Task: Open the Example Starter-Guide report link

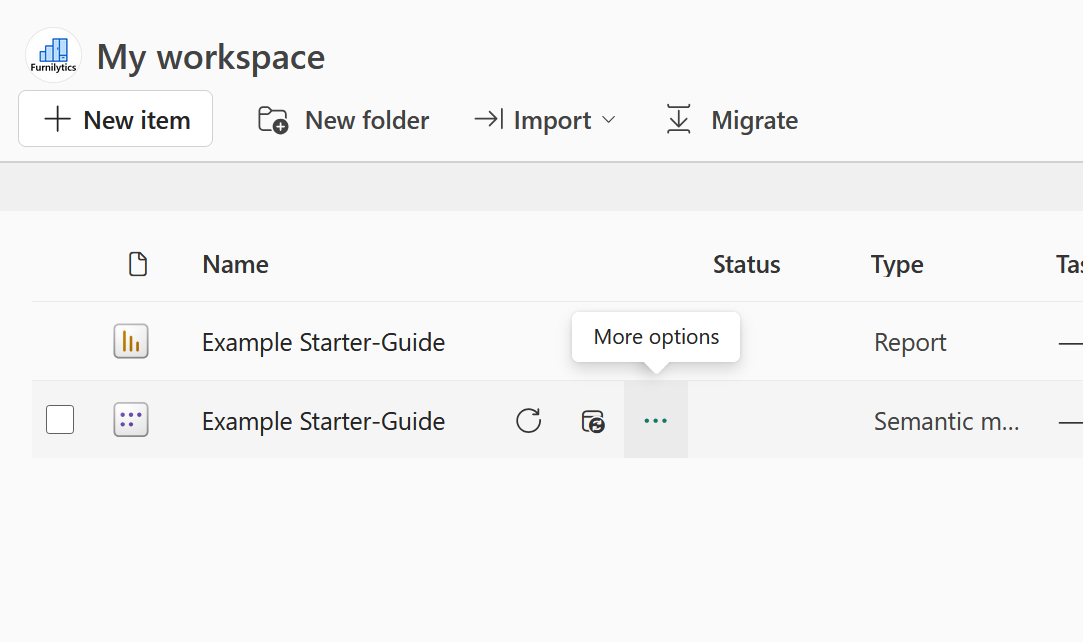Action: (323, 341)
